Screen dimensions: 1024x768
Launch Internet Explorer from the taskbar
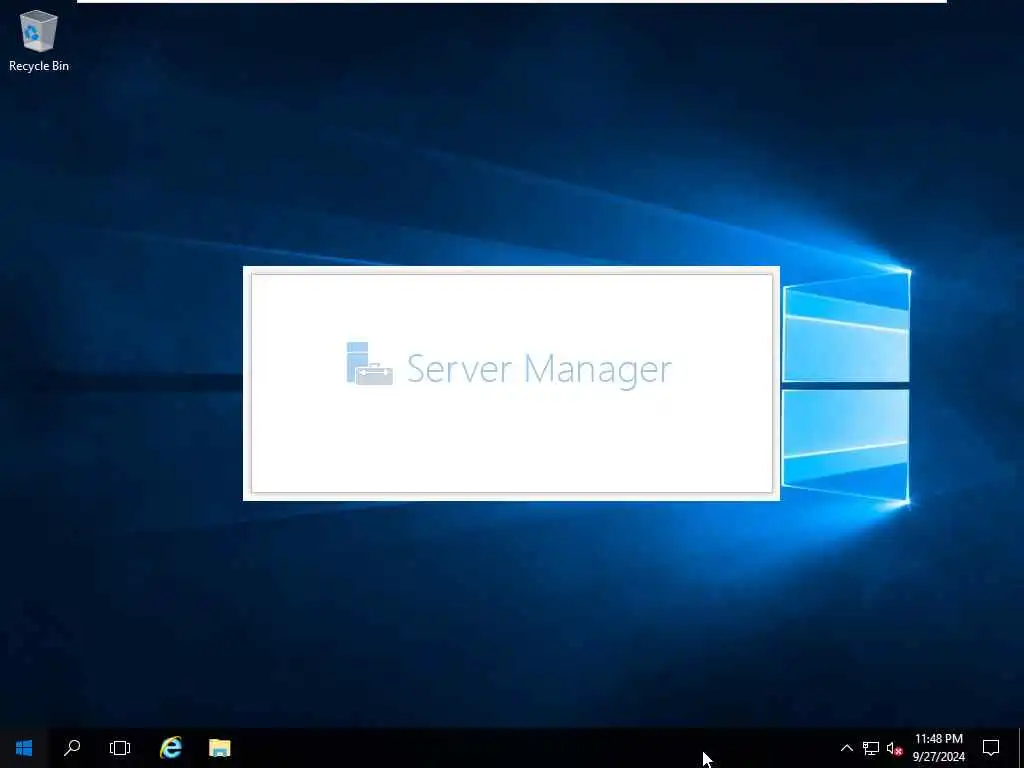point(170,748)
